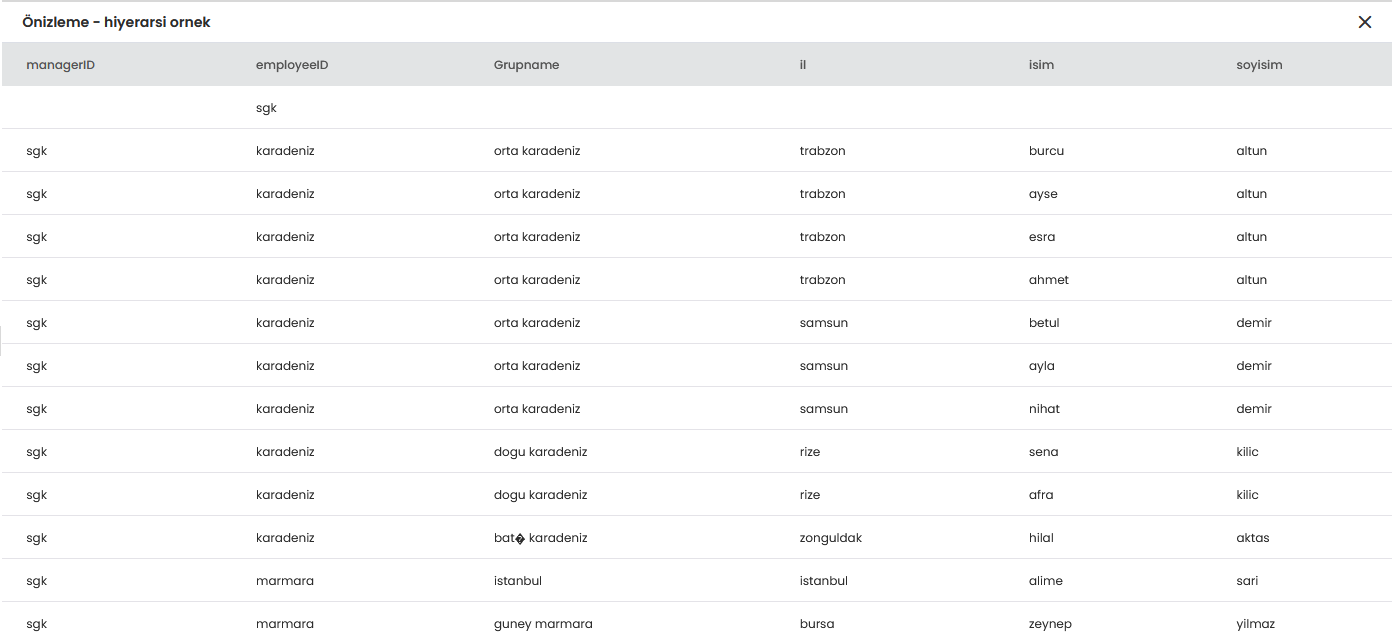Click the managerID column header

point(61,65)
